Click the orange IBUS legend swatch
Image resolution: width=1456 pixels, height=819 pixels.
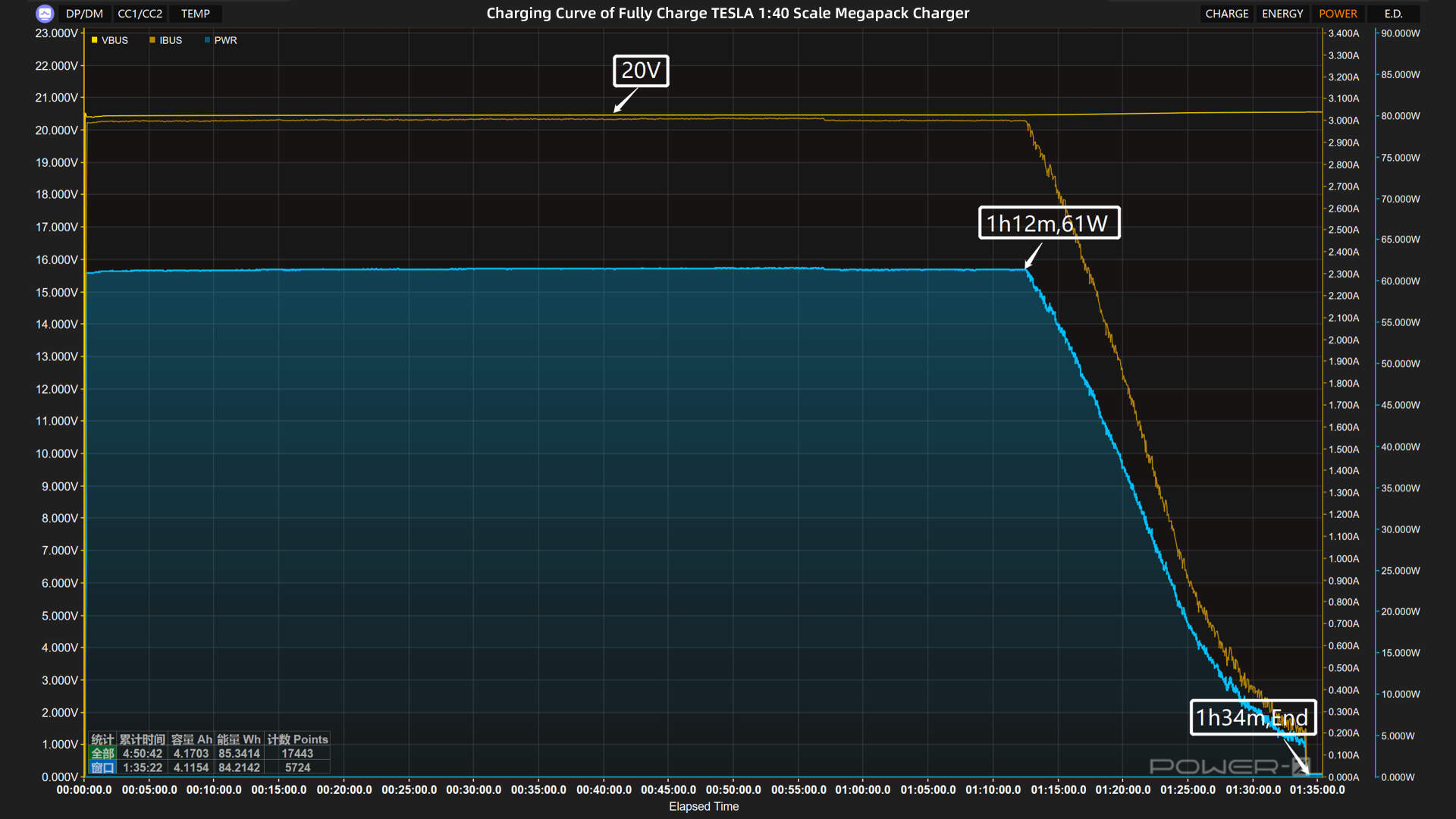[x=152, y=40]
